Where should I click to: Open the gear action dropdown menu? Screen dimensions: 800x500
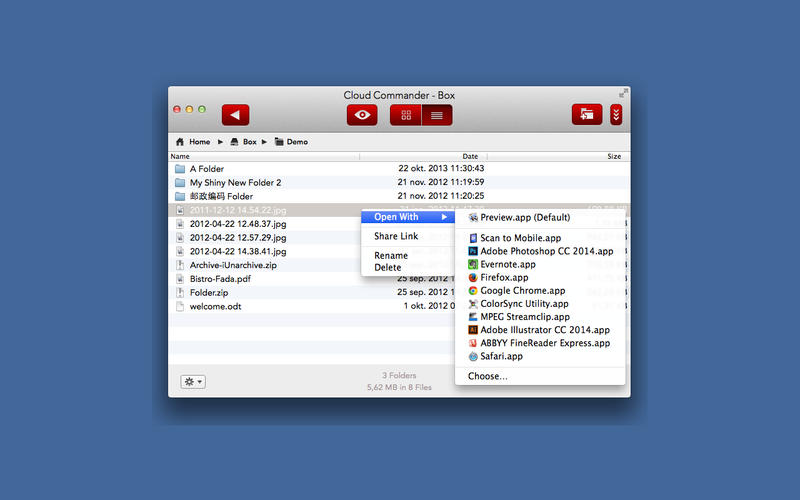click(192, 382)
